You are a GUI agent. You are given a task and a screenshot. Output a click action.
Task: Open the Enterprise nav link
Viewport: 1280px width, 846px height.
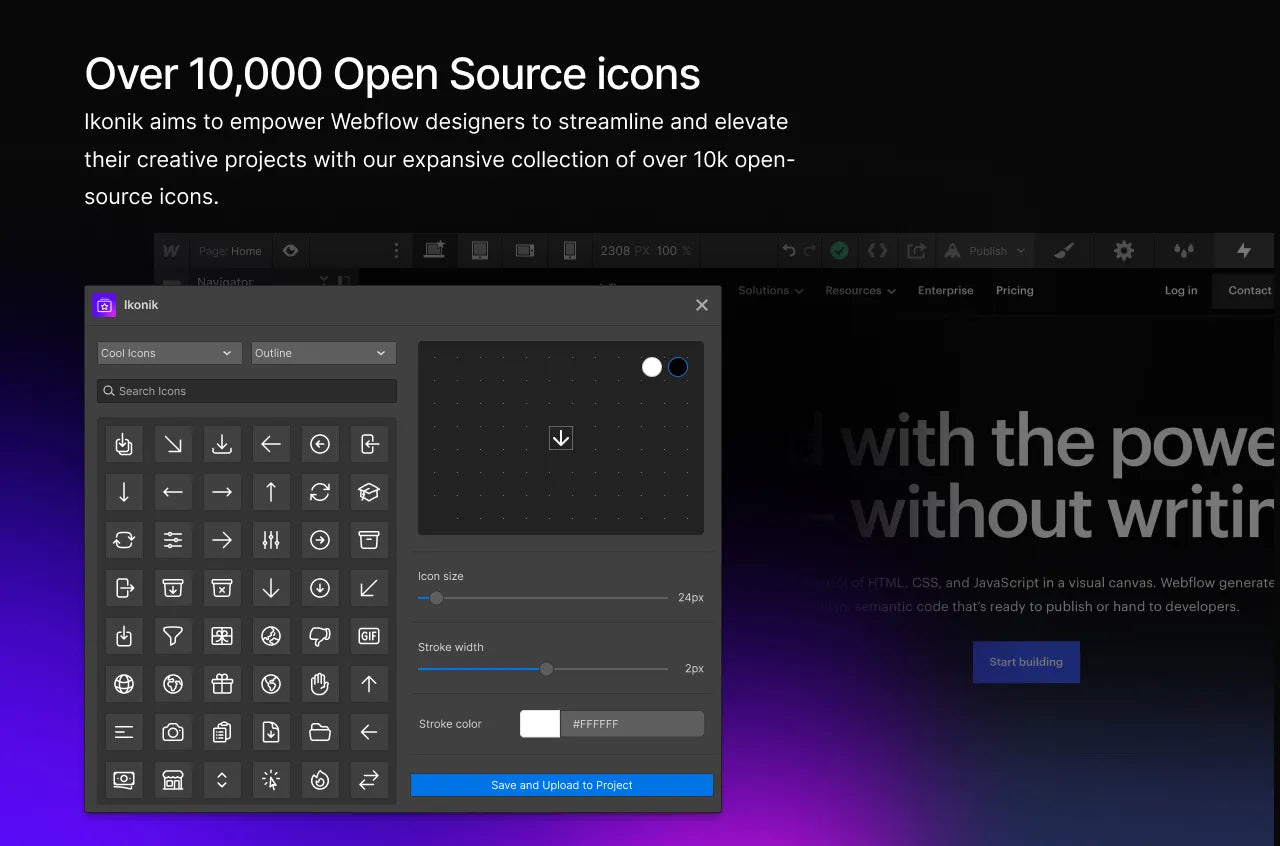(945, 291)
